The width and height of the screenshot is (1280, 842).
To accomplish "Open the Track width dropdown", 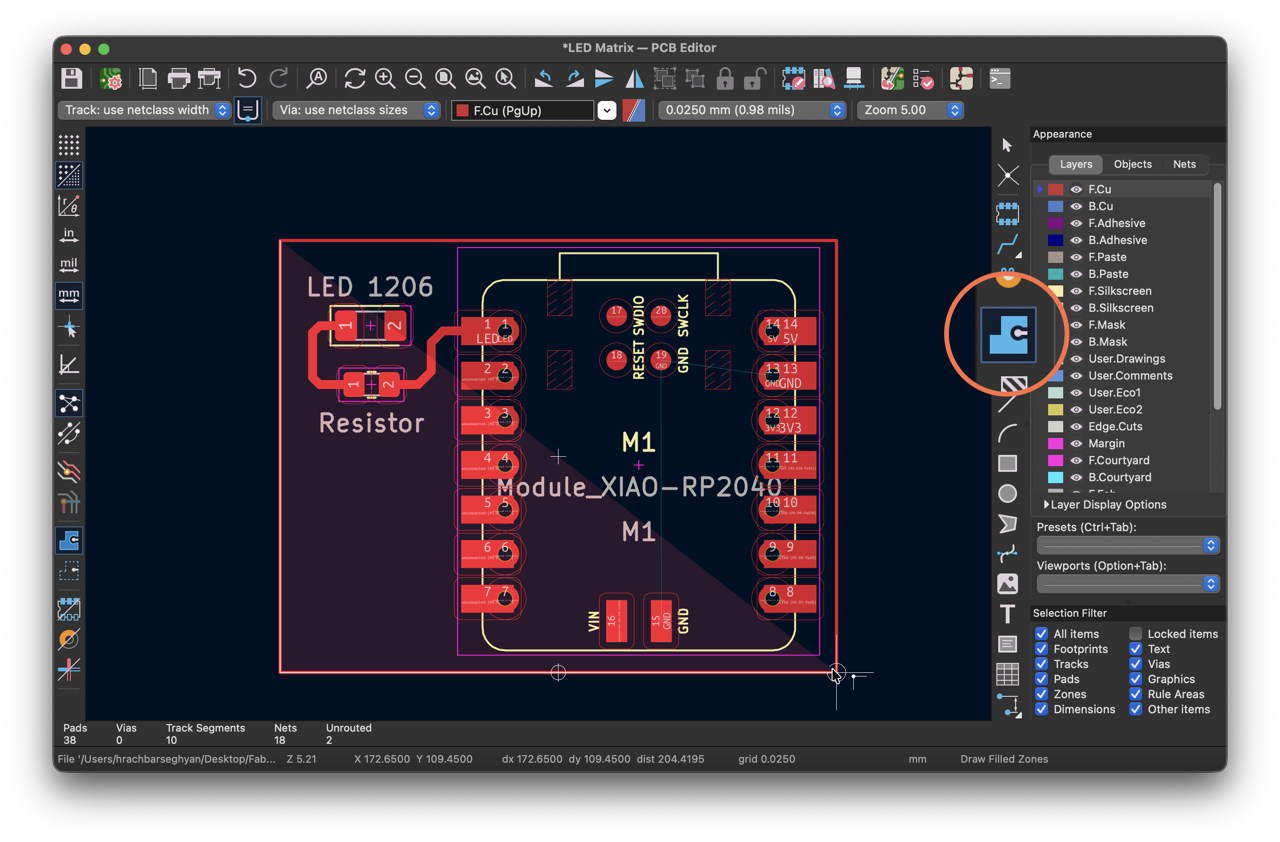I will click(145, 110).
